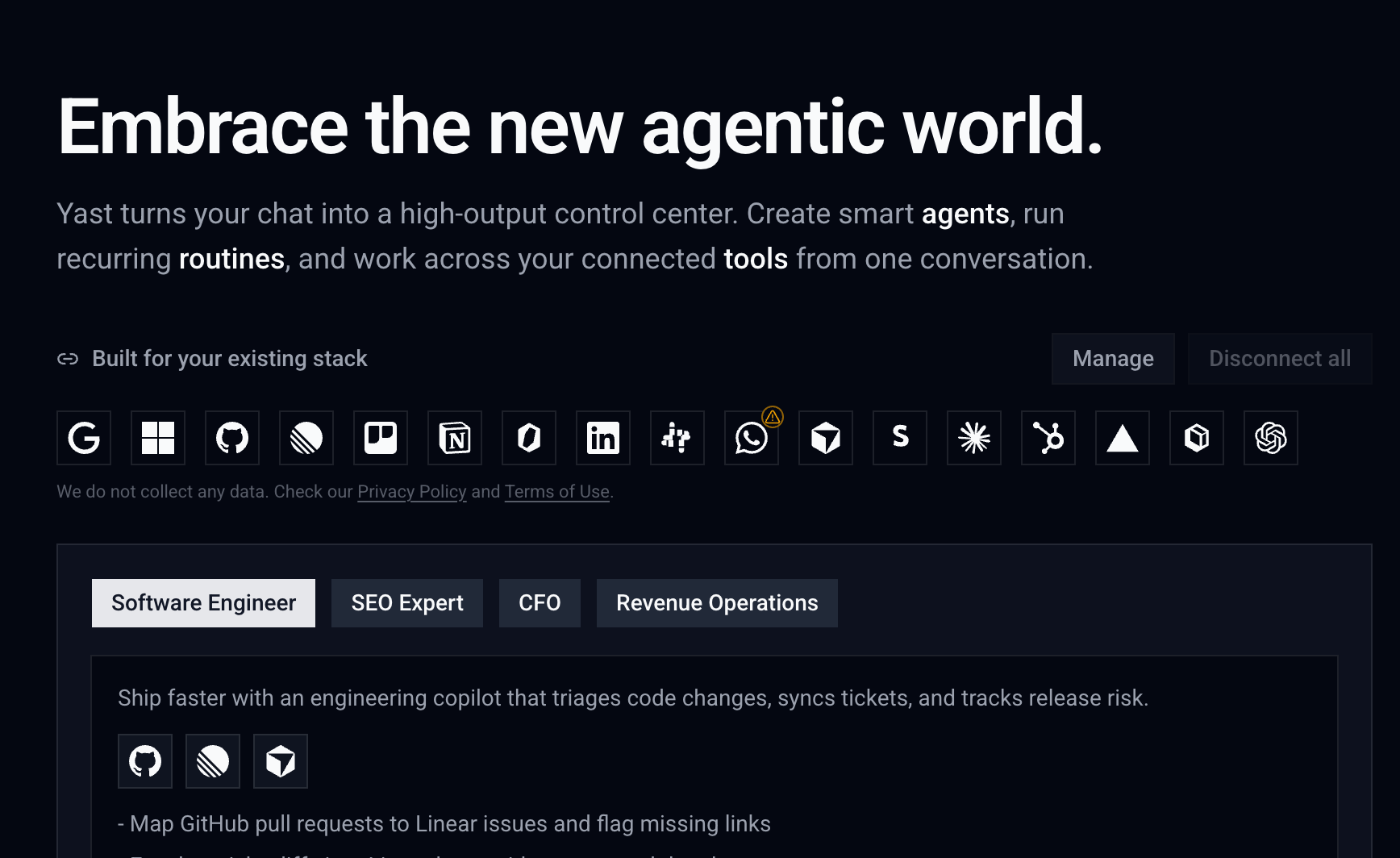Switch to the Software Engineer tab
The width and height of the screenshot is (1400, 858).
pyautogui.click(x=204, y=603)
